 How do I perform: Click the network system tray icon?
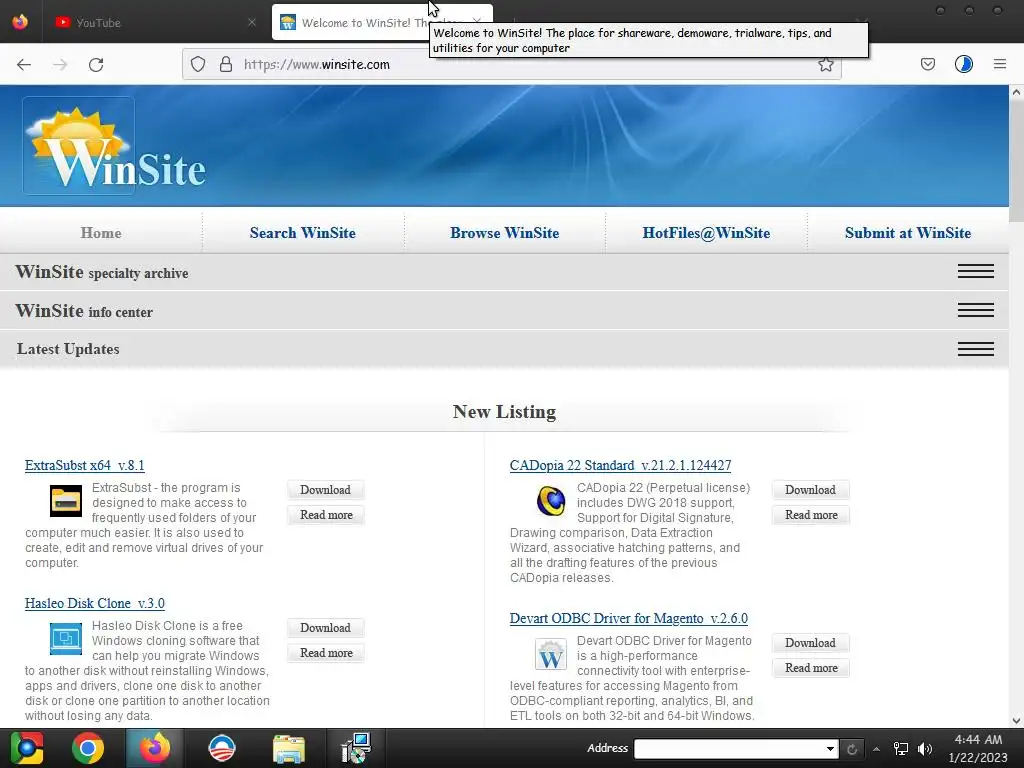[901, 749]
